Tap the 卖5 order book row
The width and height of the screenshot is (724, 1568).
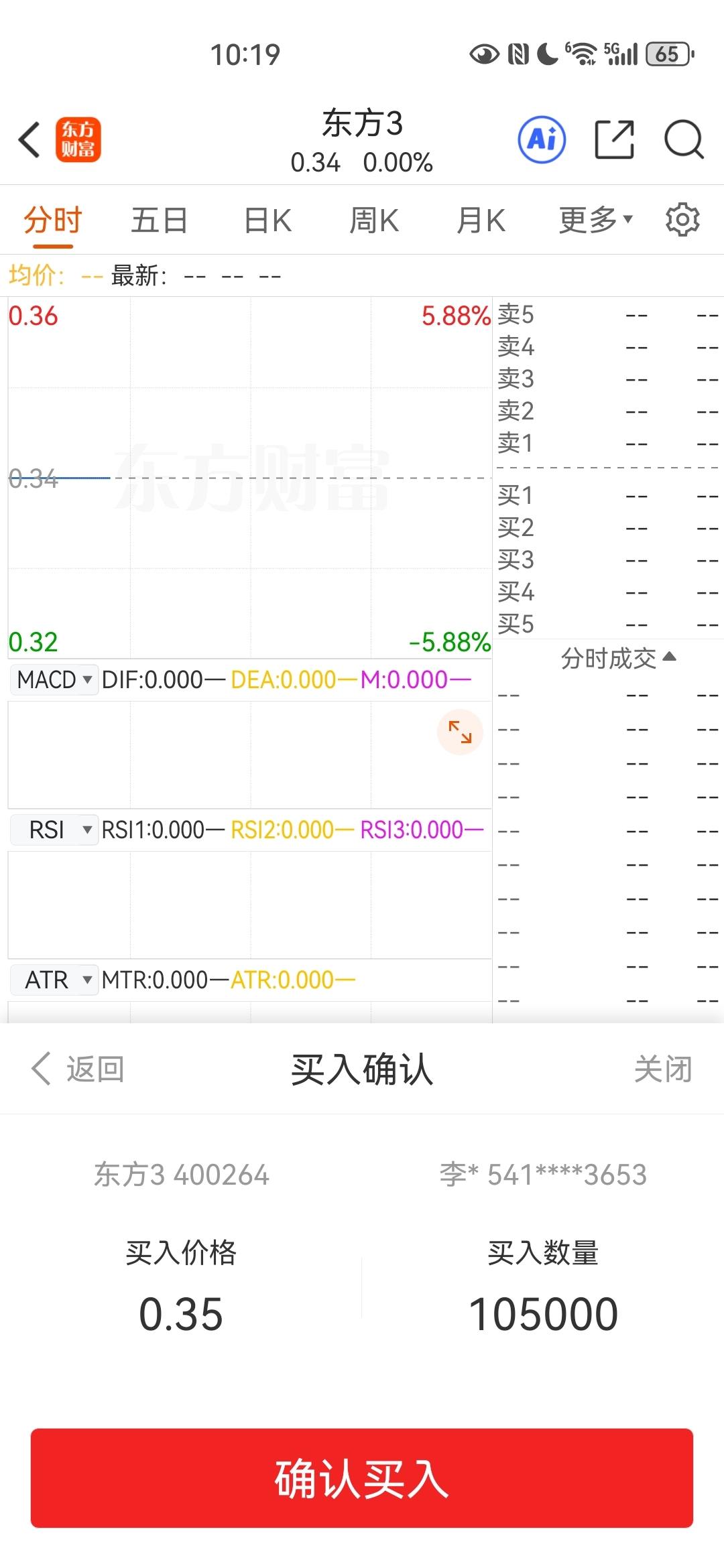click(x=608, y=314)
